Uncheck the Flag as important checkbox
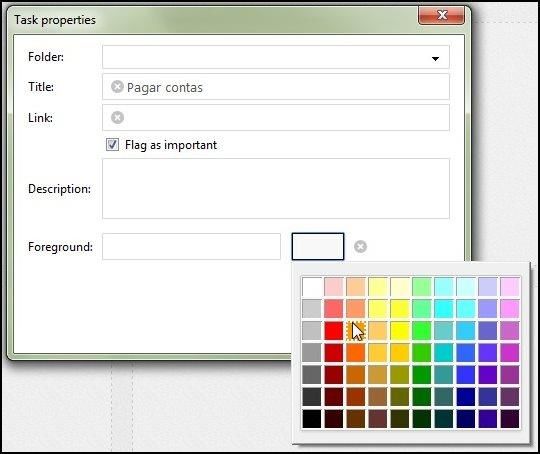Screen dimensions: 540x454 (112, 144)
